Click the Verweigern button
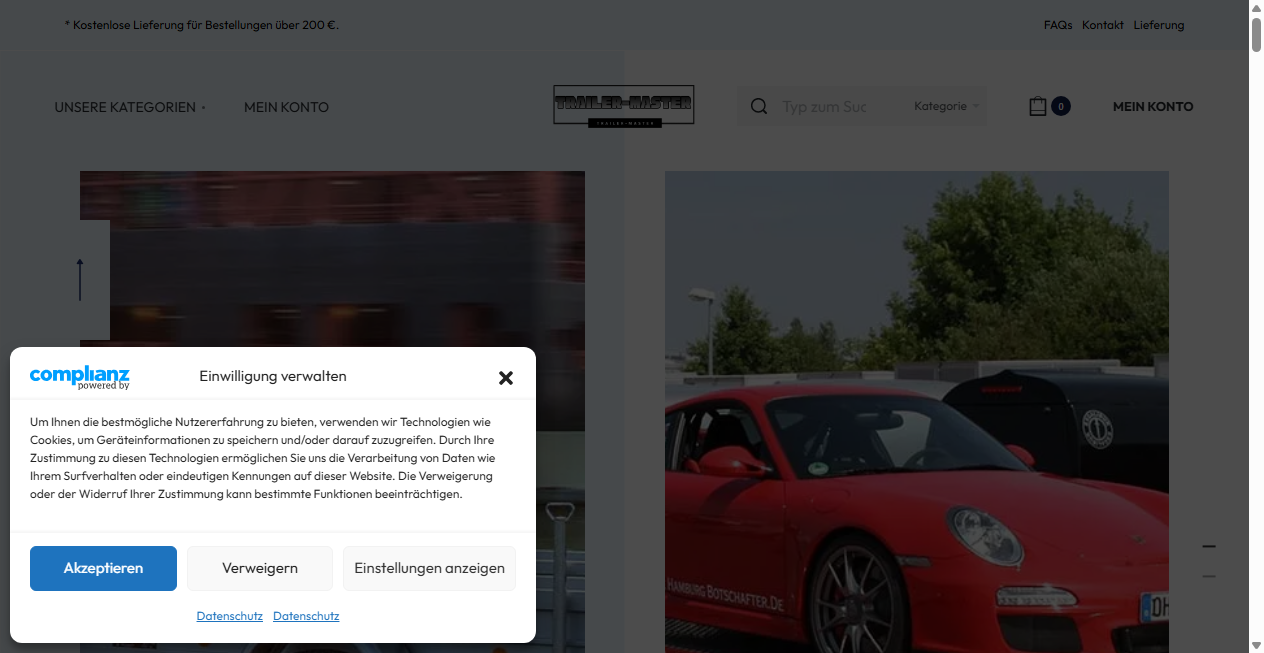This screenshot has height=653, width=1264. 260,568
